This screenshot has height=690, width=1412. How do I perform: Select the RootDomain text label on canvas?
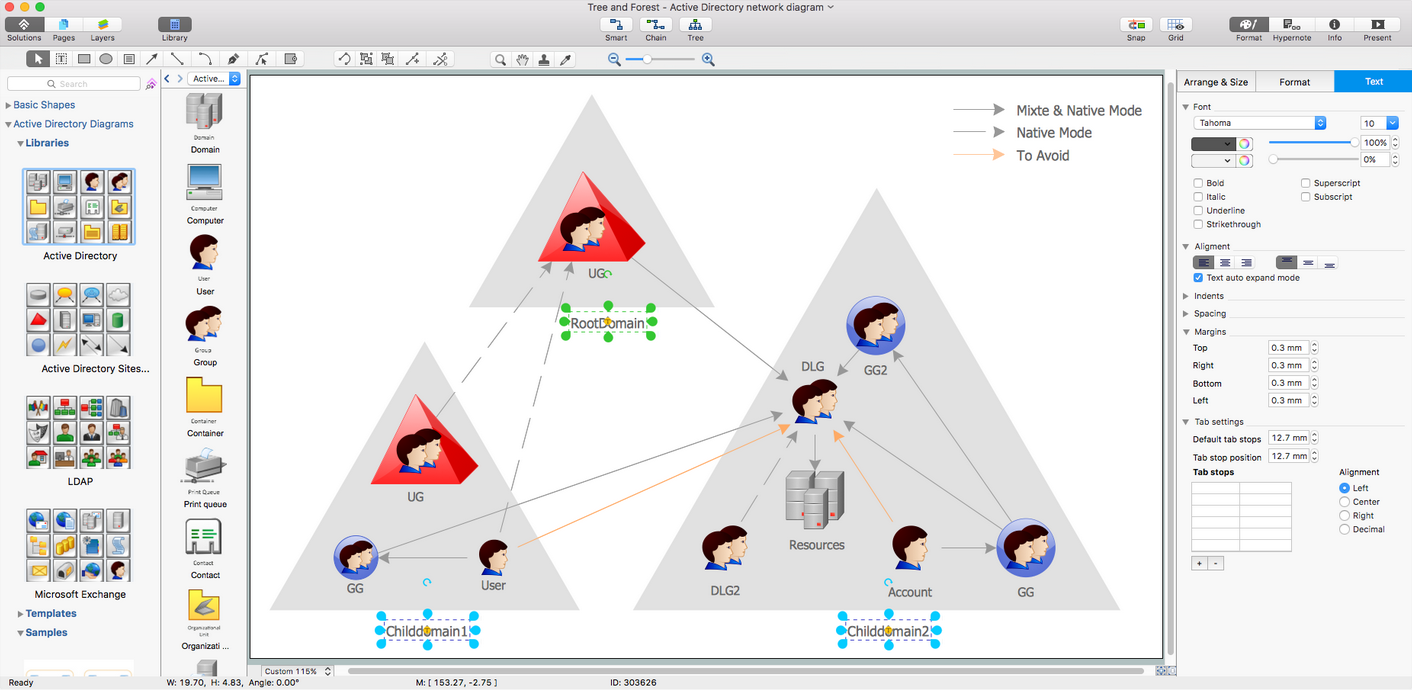[607, 324]
